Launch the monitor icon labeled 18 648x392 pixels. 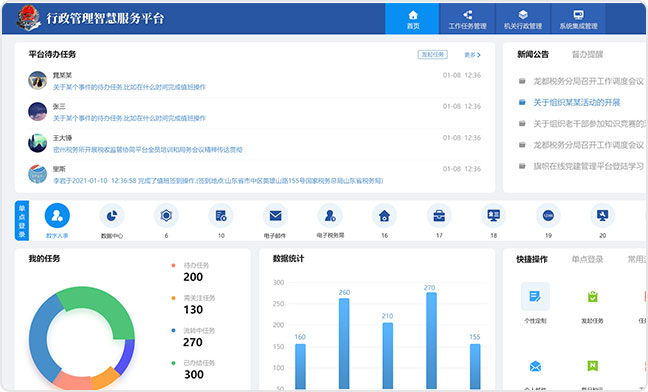(493, 216)
